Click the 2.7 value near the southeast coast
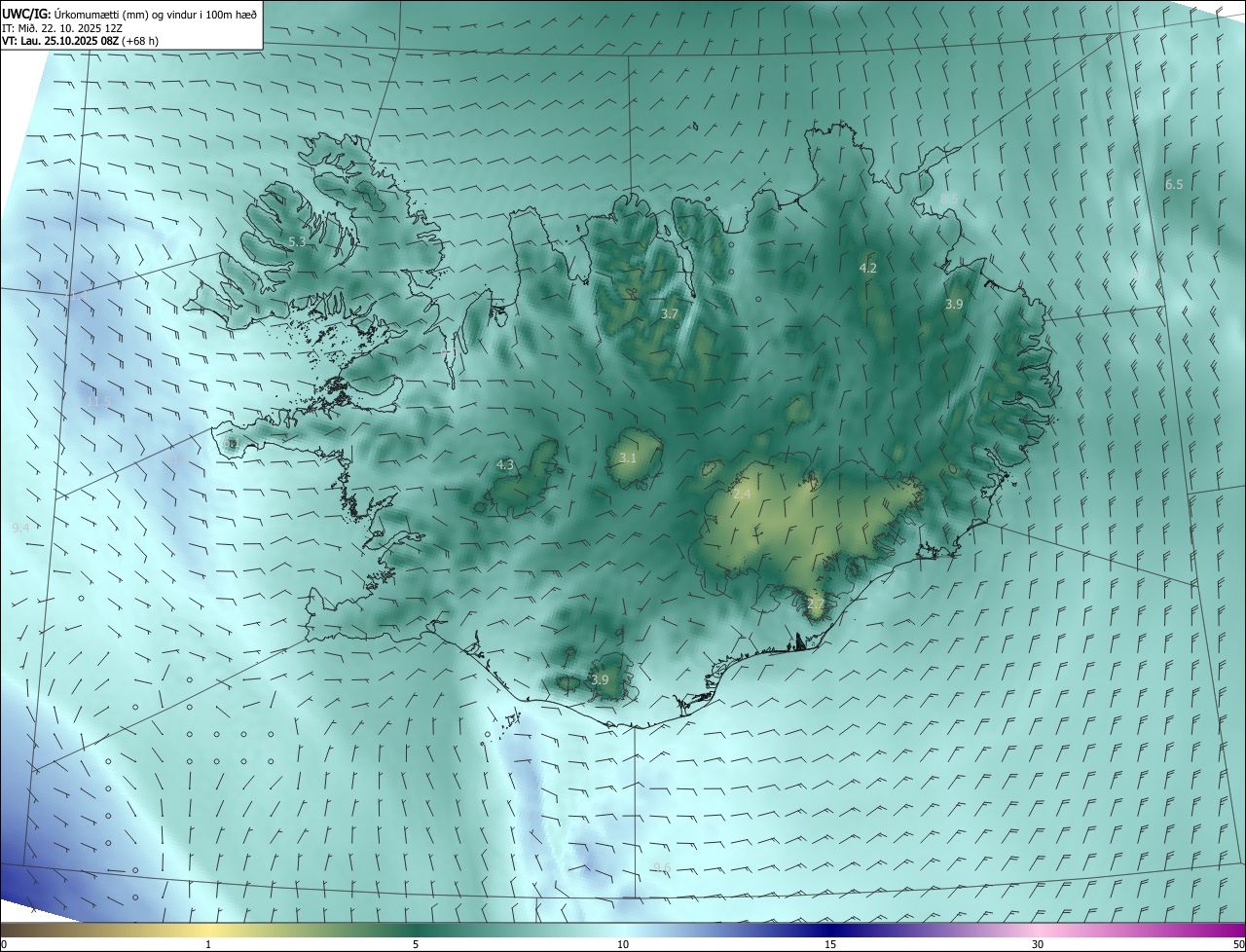Screen dimensions: 1246x952 (816, 604)
